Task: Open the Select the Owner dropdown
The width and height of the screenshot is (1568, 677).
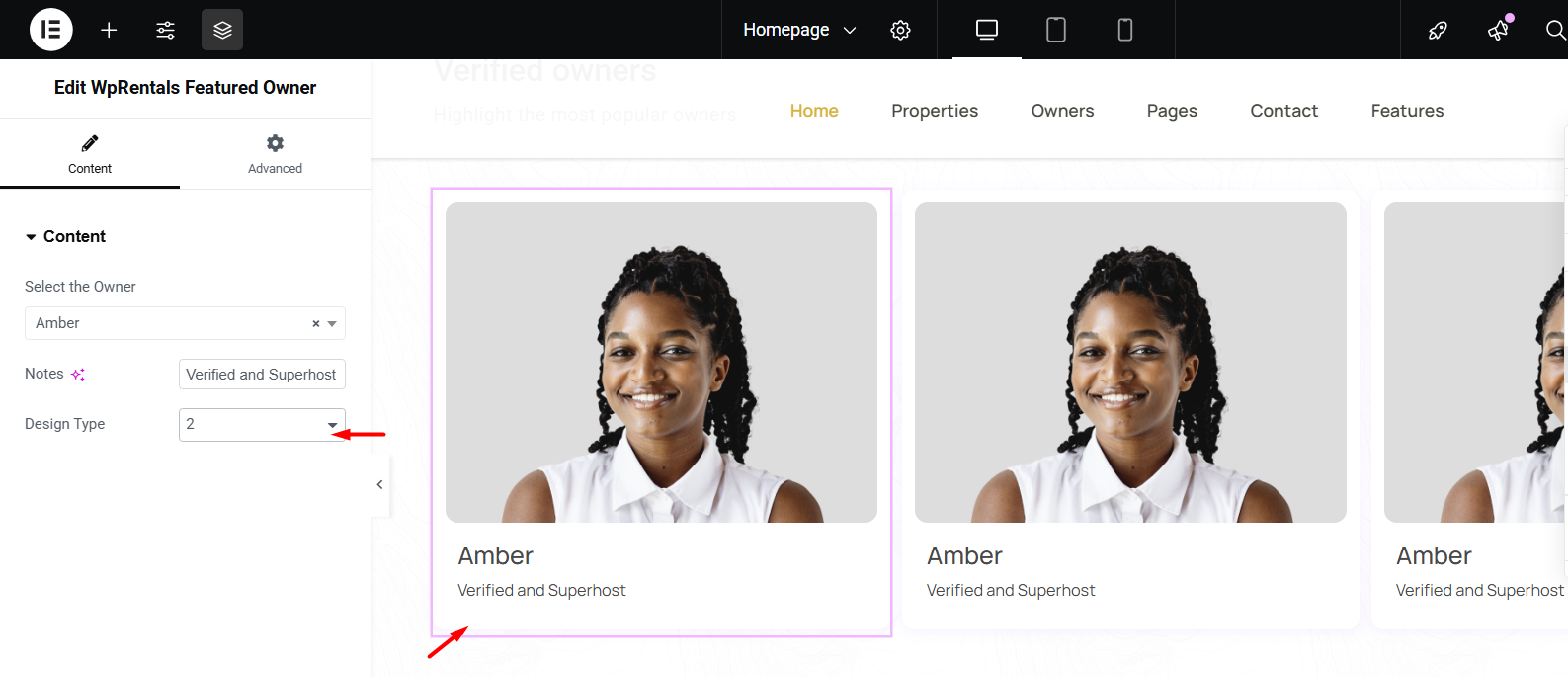Action: pyautogui.click(x=185, y=323)
